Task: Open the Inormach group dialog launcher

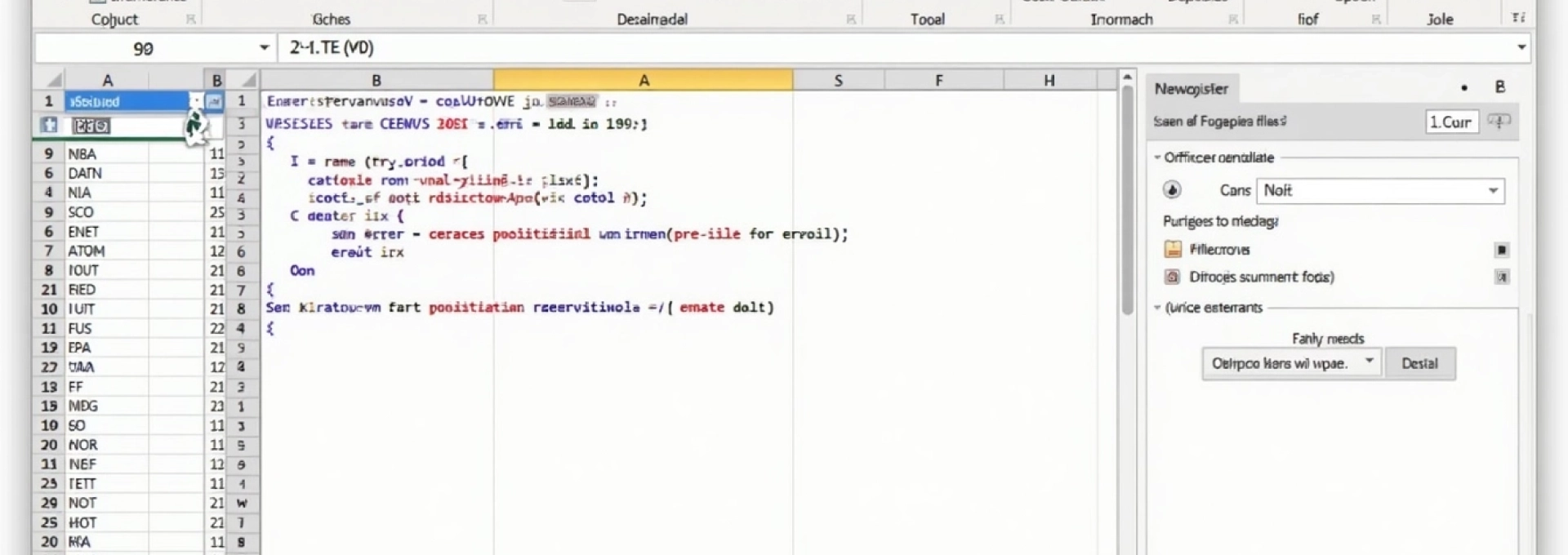Action: click(1233, 19)
